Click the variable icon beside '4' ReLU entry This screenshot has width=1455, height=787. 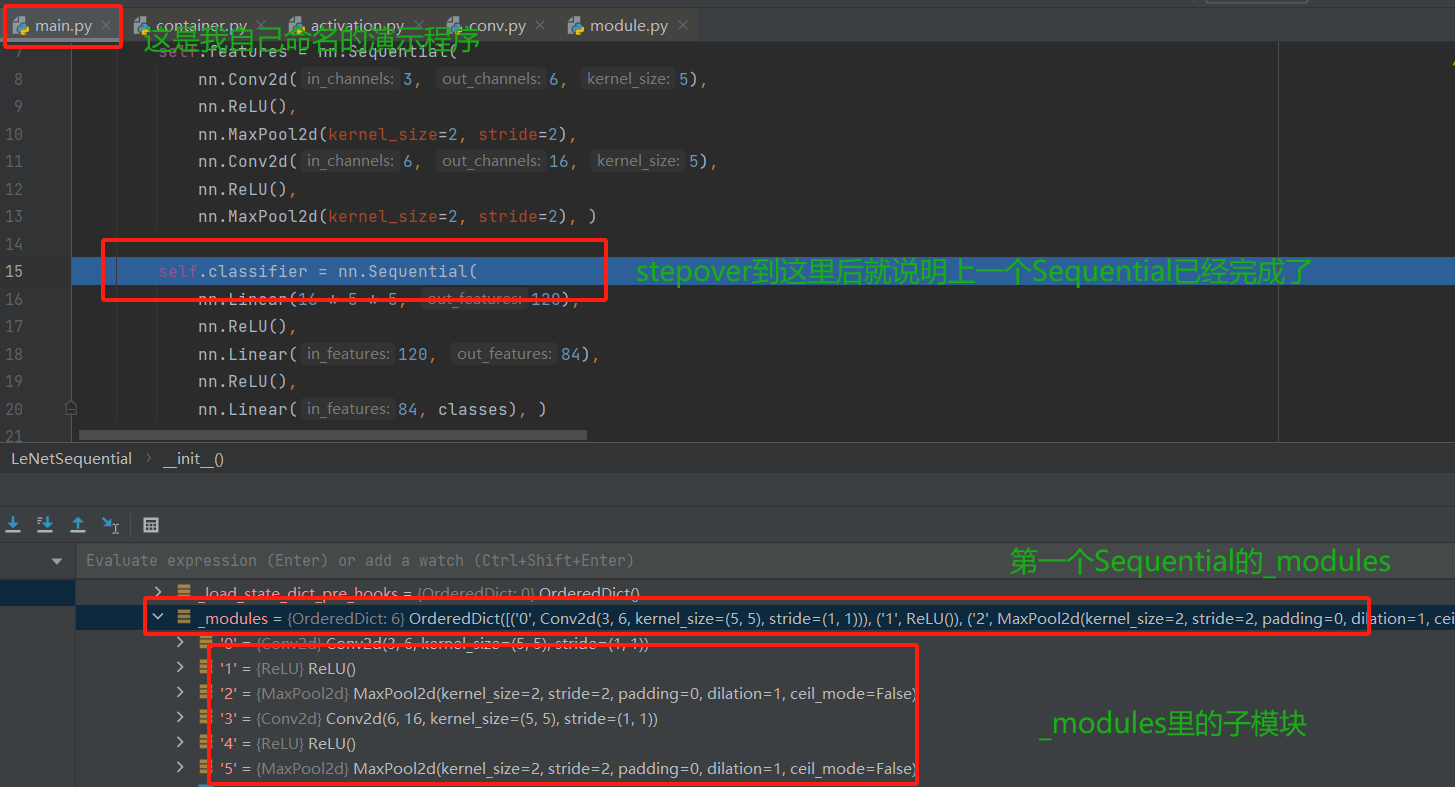(207, 743)
